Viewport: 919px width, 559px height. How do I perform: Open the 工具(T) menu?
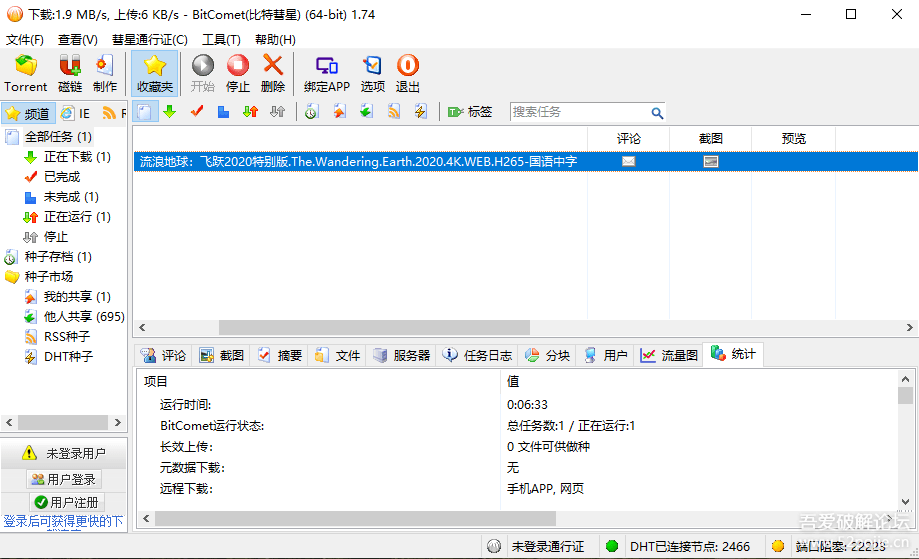point(221,39)
